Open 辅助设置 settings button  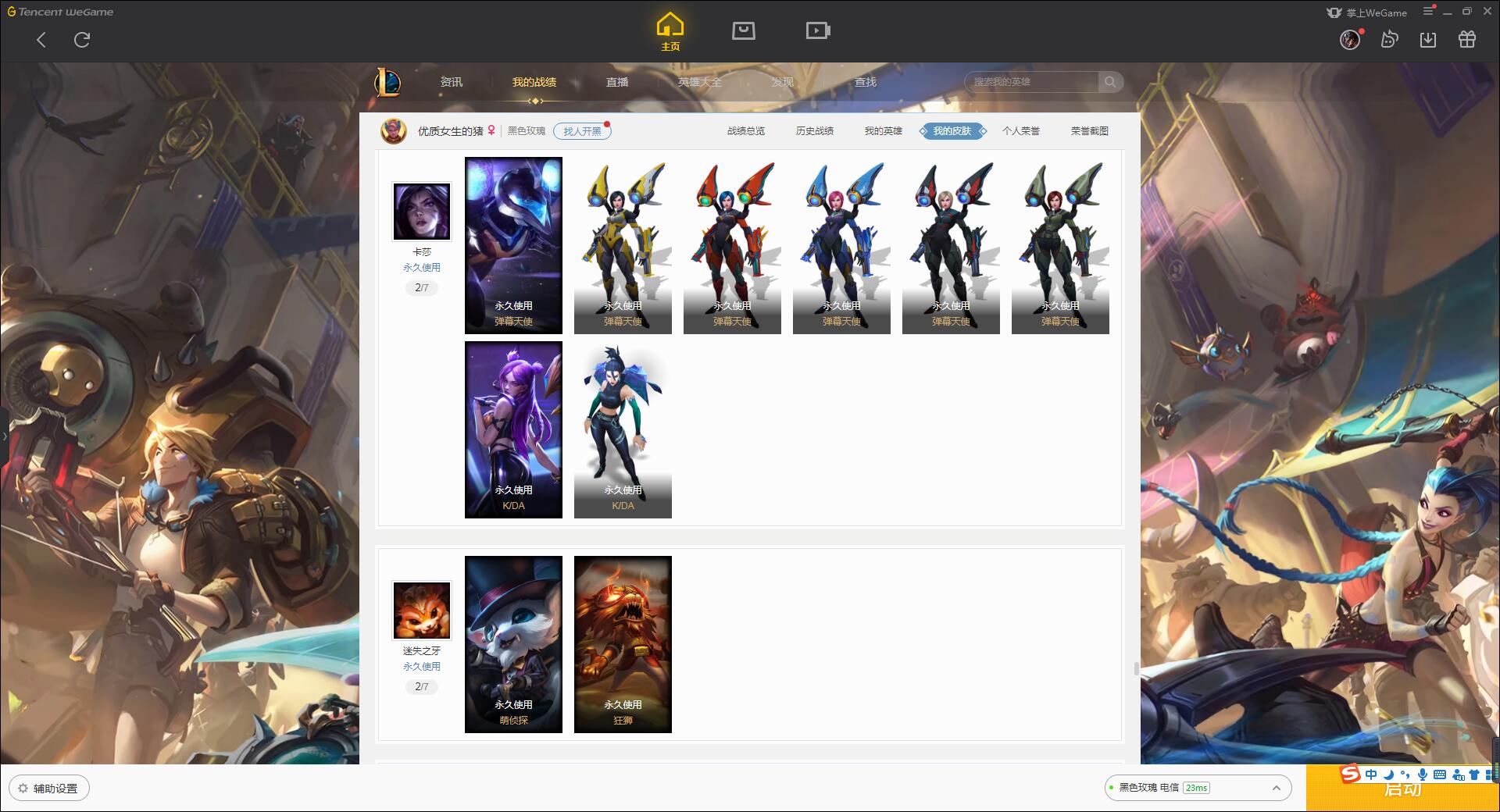[49, 789]
